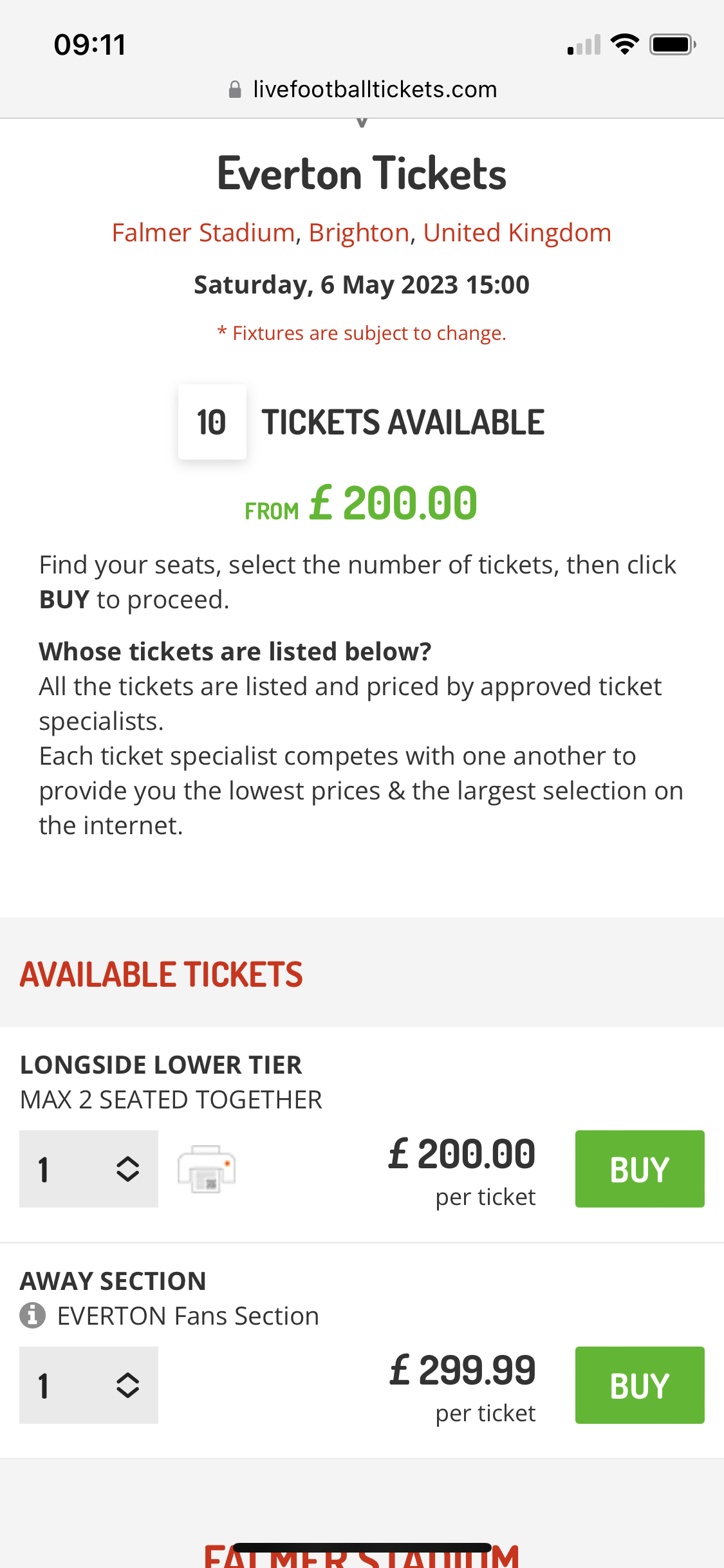Open quantity dropdown for Longside Lower Tier
Screen dimensions: 724x1568
tap(89, 1169)
